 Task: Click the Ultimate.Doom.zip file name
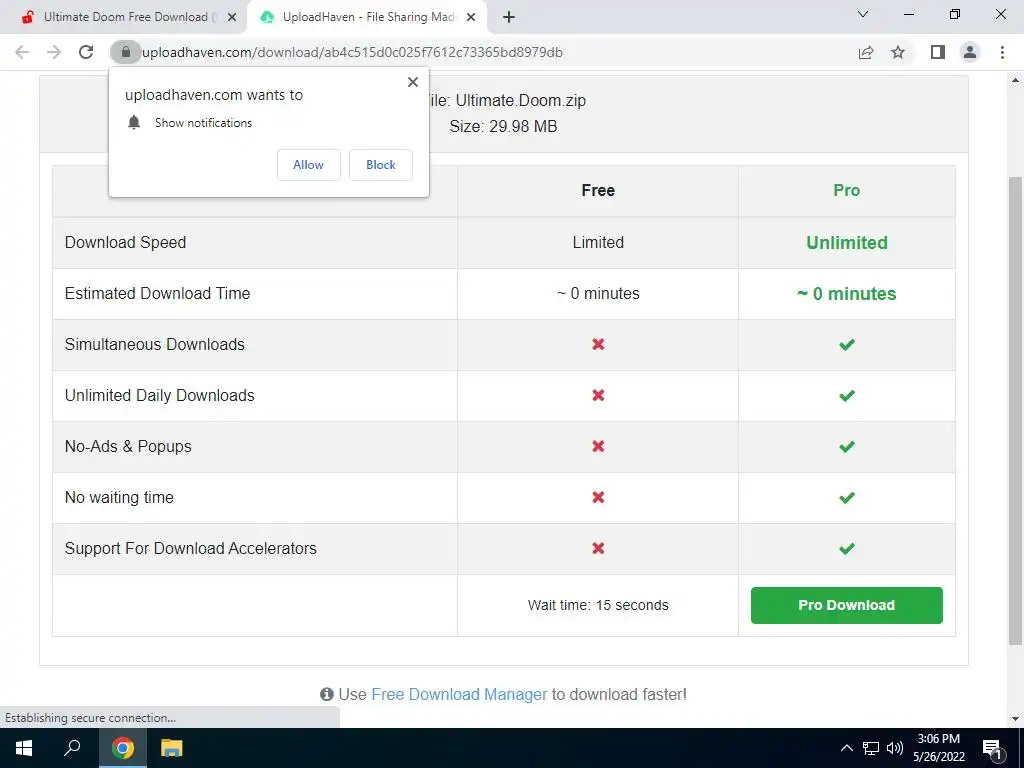[x=520, y=101]
